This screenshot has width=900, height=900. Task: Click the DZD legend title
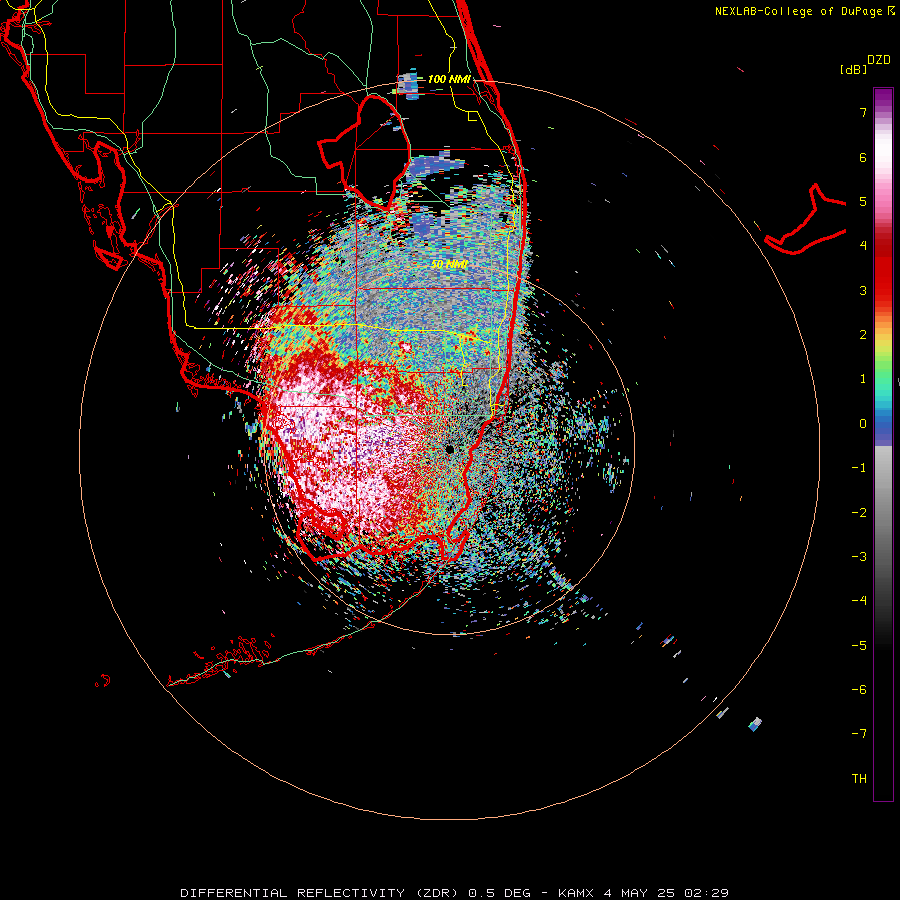(x=879, y=60)
